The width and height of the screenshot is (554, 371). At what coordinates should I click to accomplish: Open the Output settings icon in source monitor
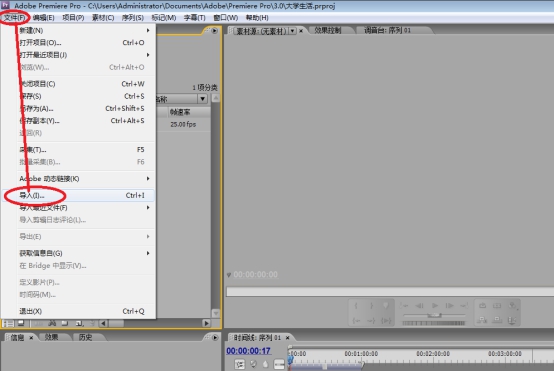(513, 306)
